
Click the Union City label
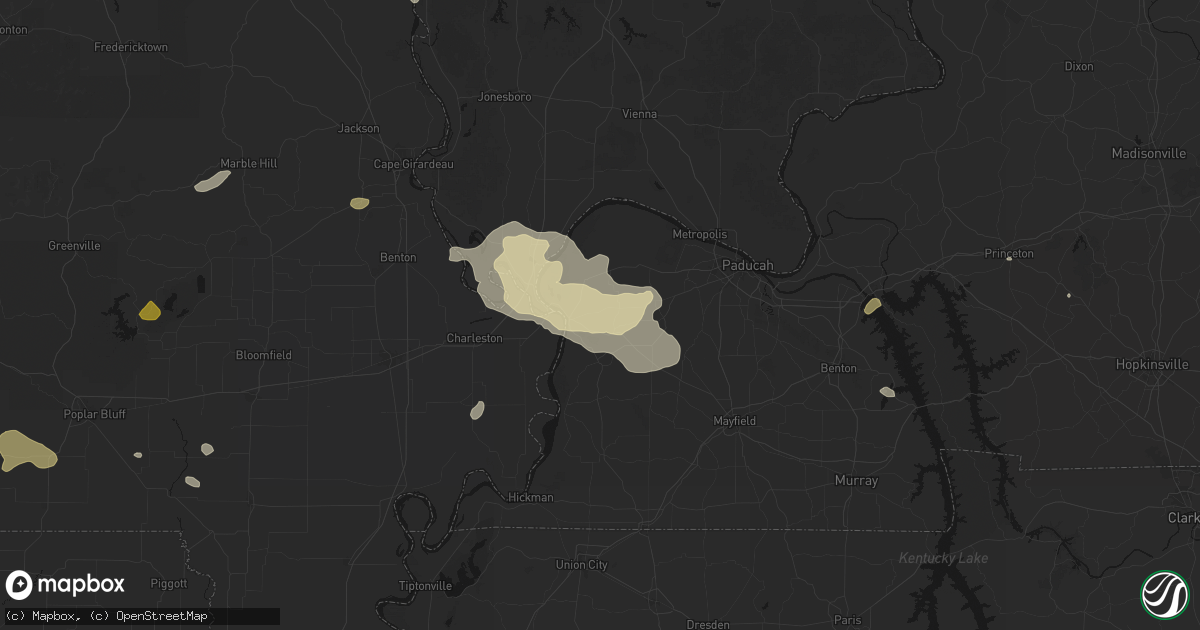pos(581,565)
